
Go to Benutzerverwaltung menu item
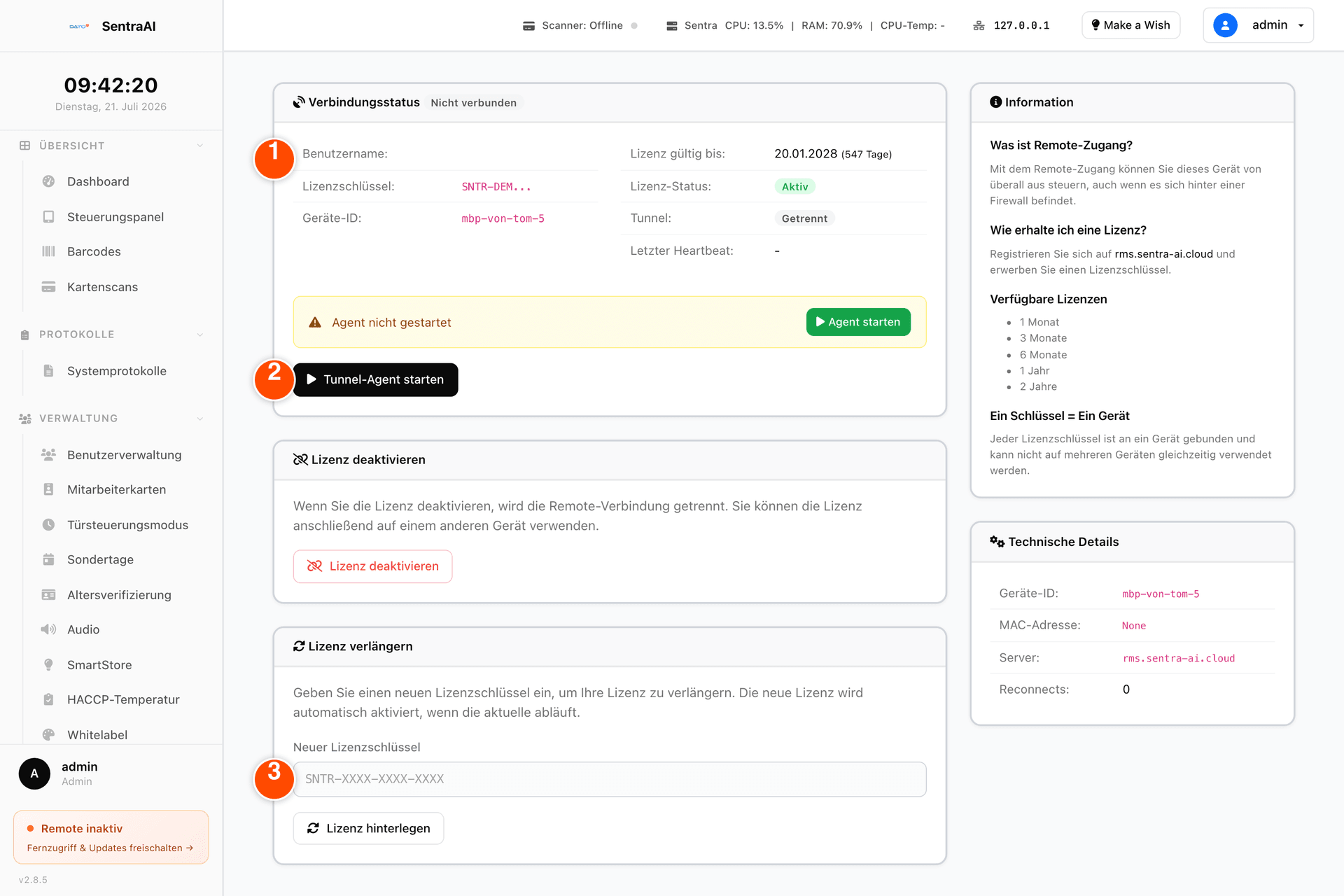coord(124,455)
